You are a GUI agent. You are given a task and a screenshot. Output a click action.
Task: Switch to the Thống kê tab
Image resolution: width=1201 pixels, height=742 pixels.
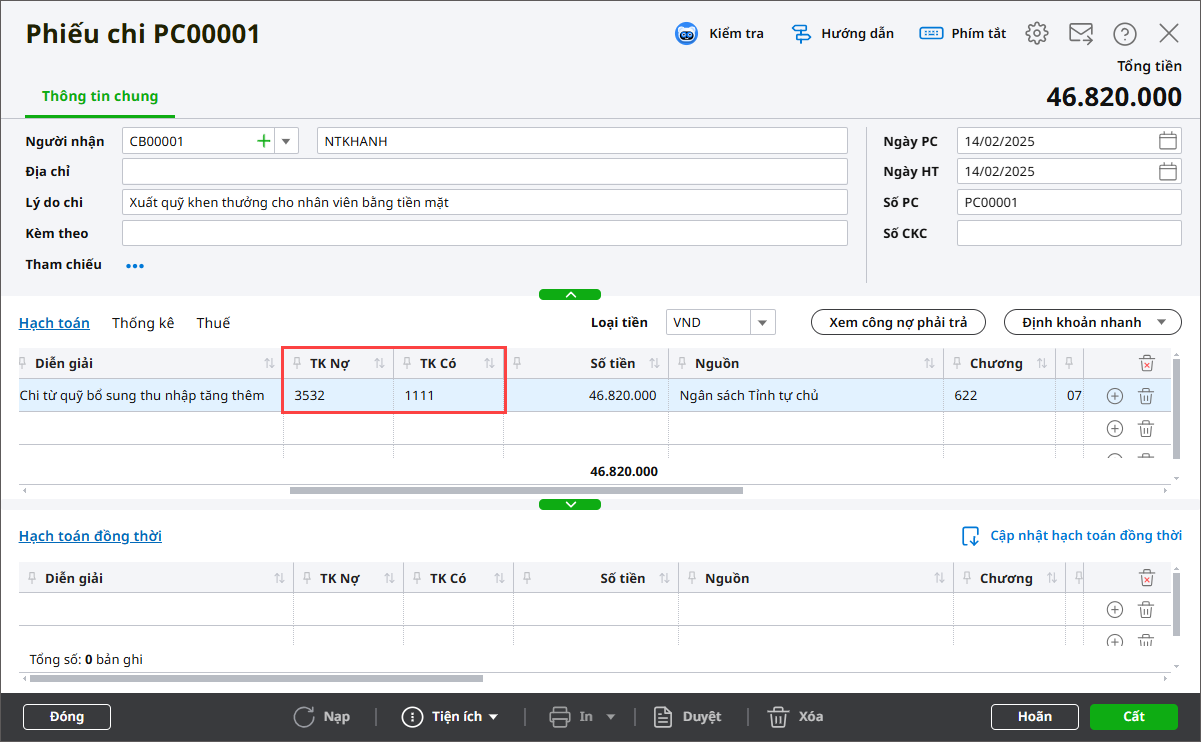click(x=143, y=323)
